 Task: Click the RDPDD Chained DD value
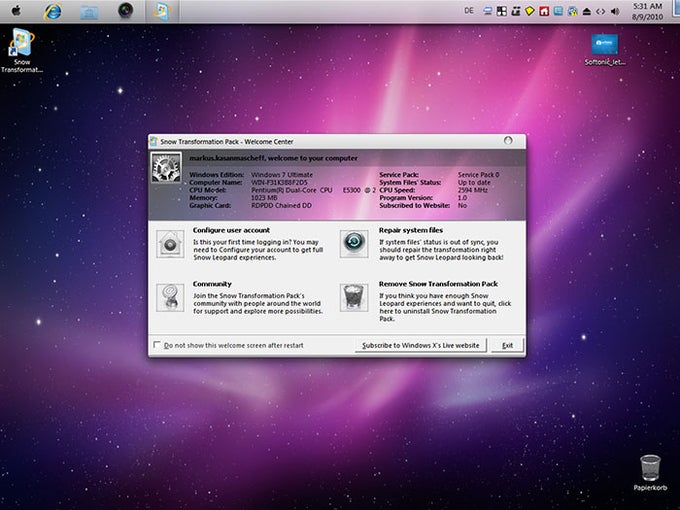tap(281, 206)
